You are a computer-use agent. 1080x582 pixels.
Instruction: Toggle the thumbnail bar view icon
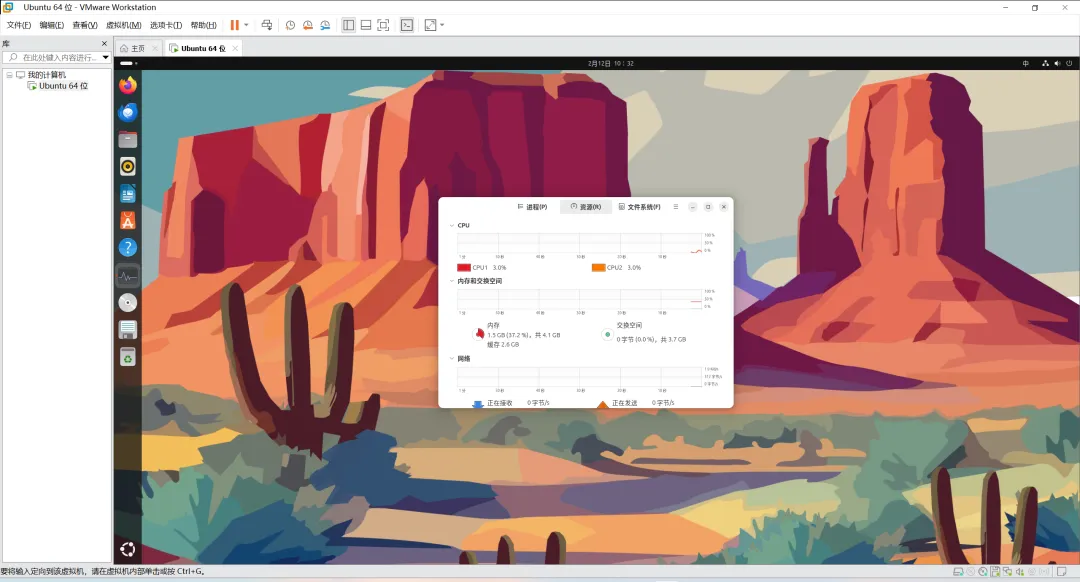coord(366,25)
